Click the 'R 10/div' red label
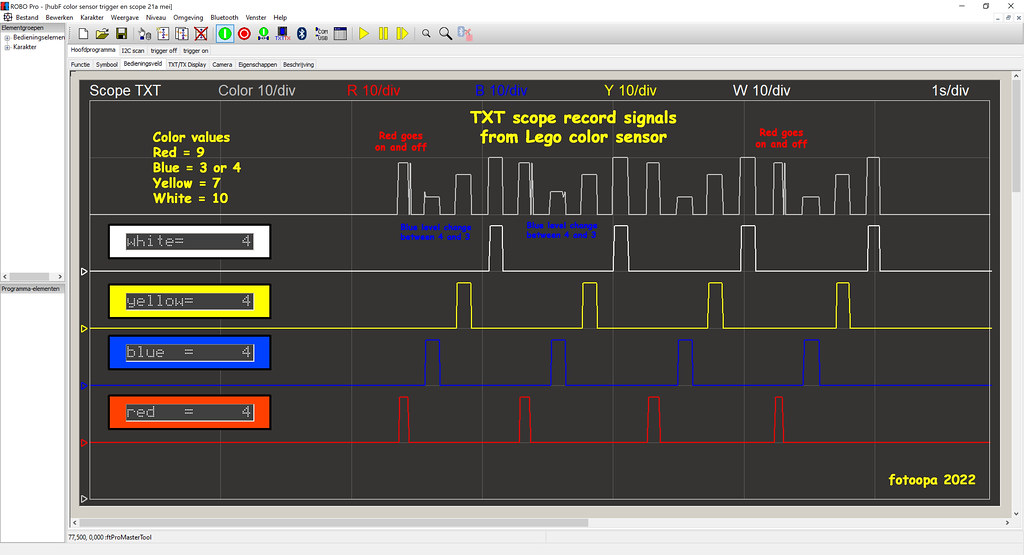Screen dimensions: 1024x555 click(x=374, y=91)
